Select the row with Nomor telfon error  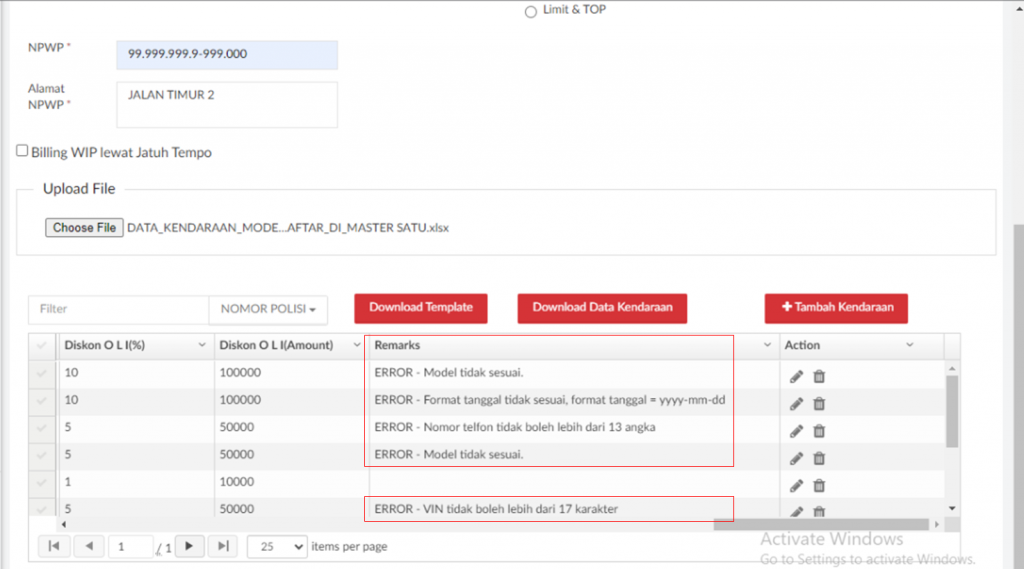[x=42, y=428]
